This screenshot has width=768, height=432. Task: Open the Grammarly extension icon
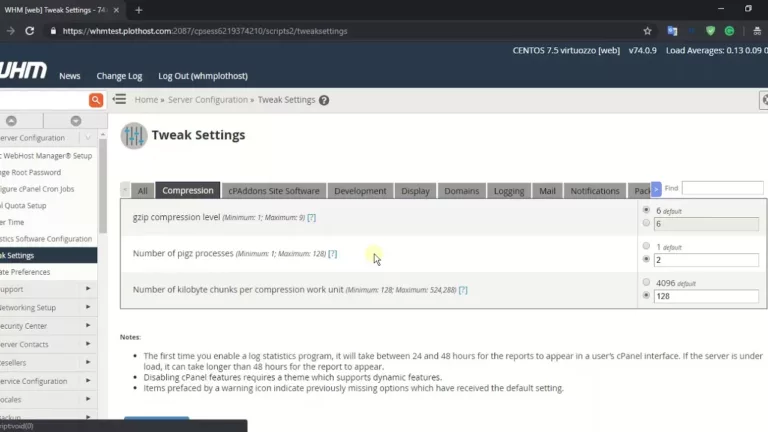729,31
